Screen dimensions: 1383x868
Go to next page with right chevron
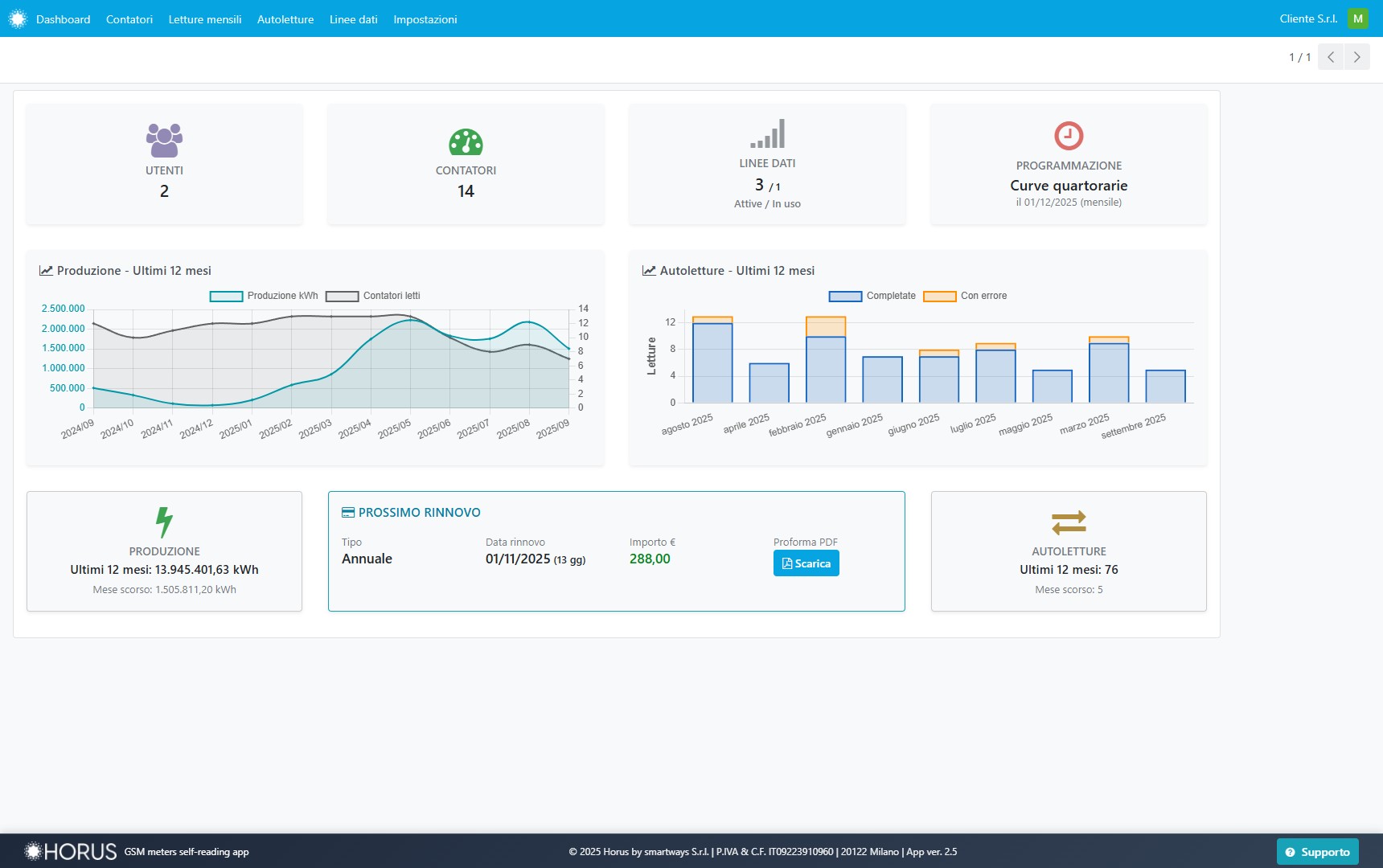(1357, 57)
